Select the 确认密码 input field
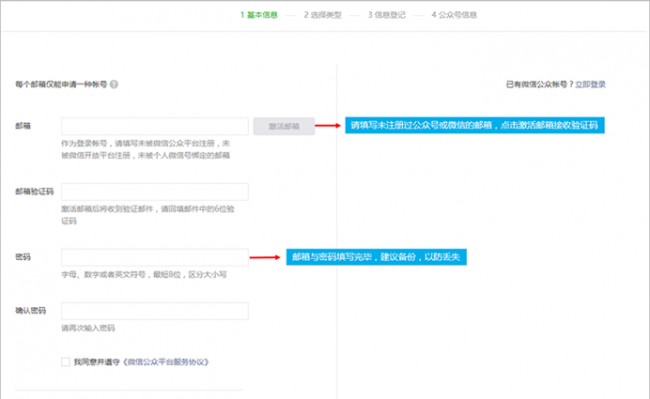 click(x=155, y=311)
